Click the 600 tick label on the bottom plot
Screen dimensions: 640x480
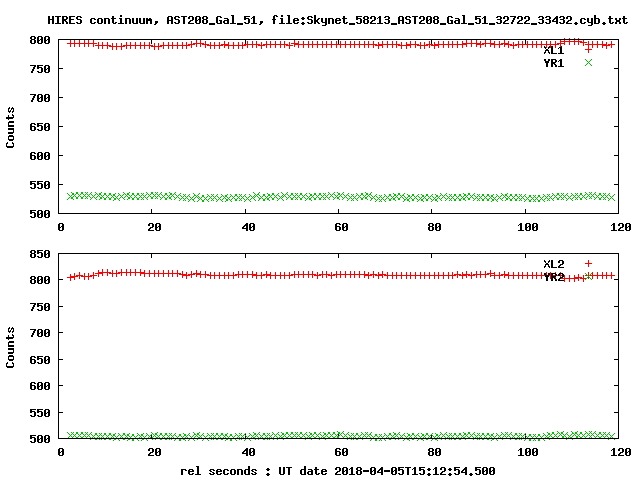click(40, 386)
